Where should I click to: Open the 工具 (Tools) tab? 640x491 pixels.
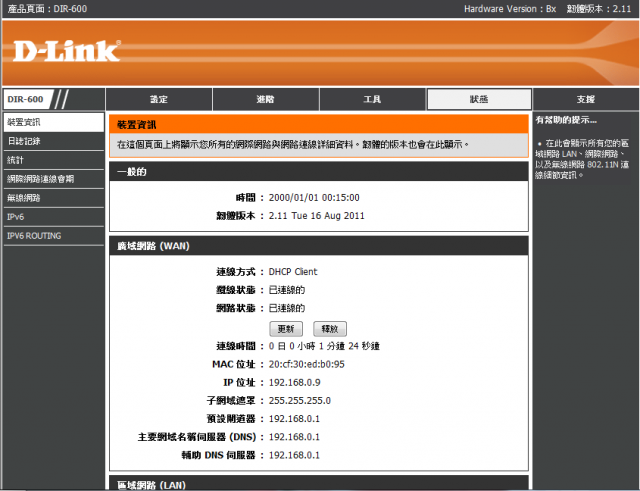372,99
